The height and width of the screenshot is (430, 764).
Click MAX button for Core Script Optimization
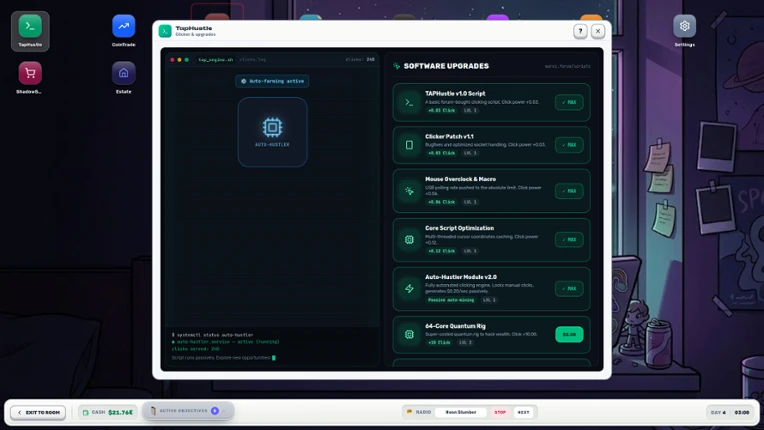(x=569, y=240)
